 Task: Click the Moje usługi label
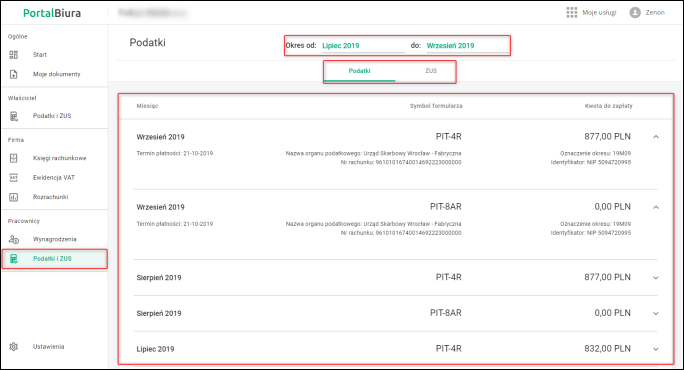599,13
